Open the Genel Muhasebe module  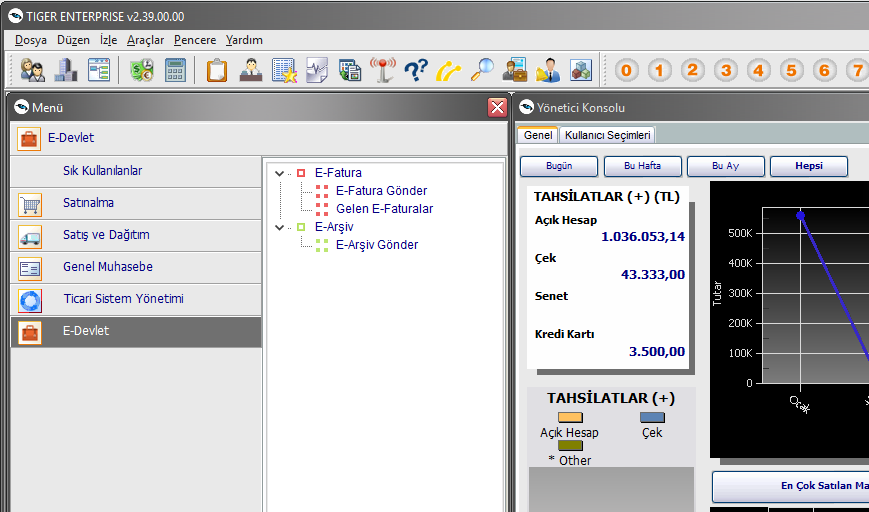coord(136,267)
